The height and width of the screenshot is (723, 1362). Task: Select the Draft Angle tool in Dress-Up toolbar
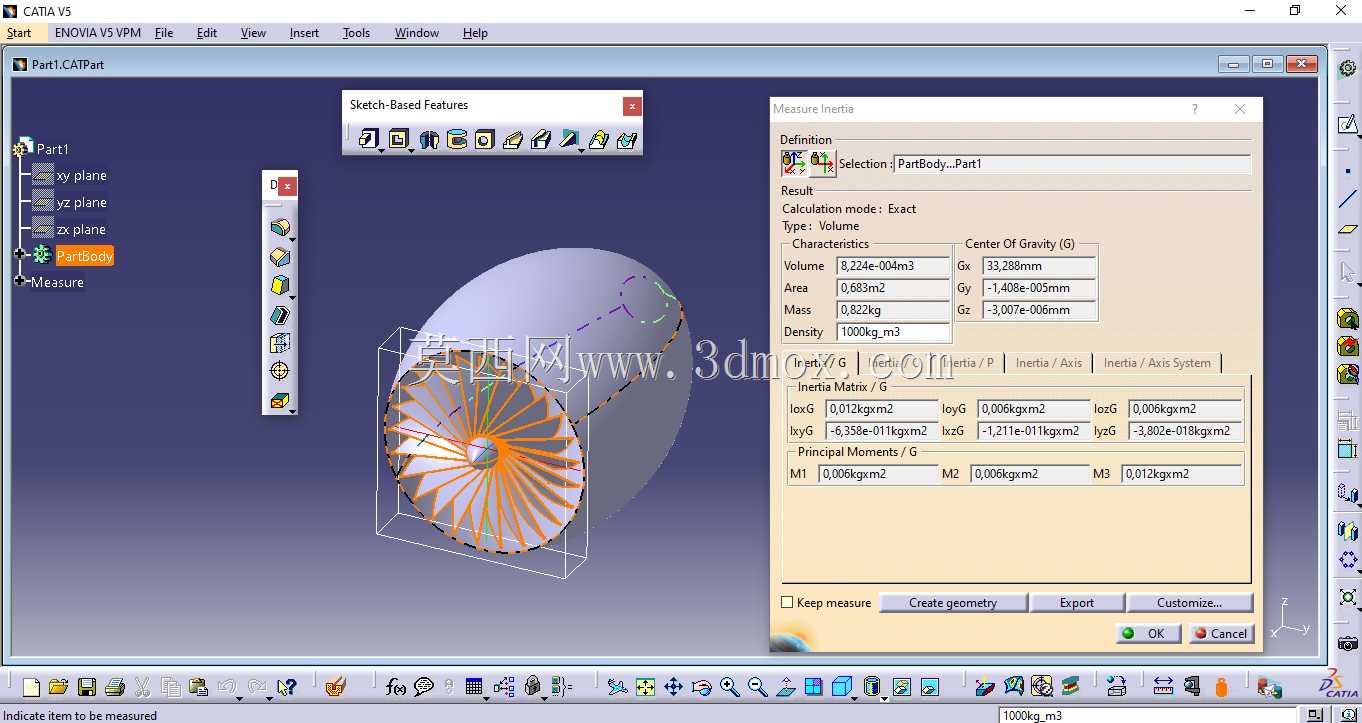point(279,285)
